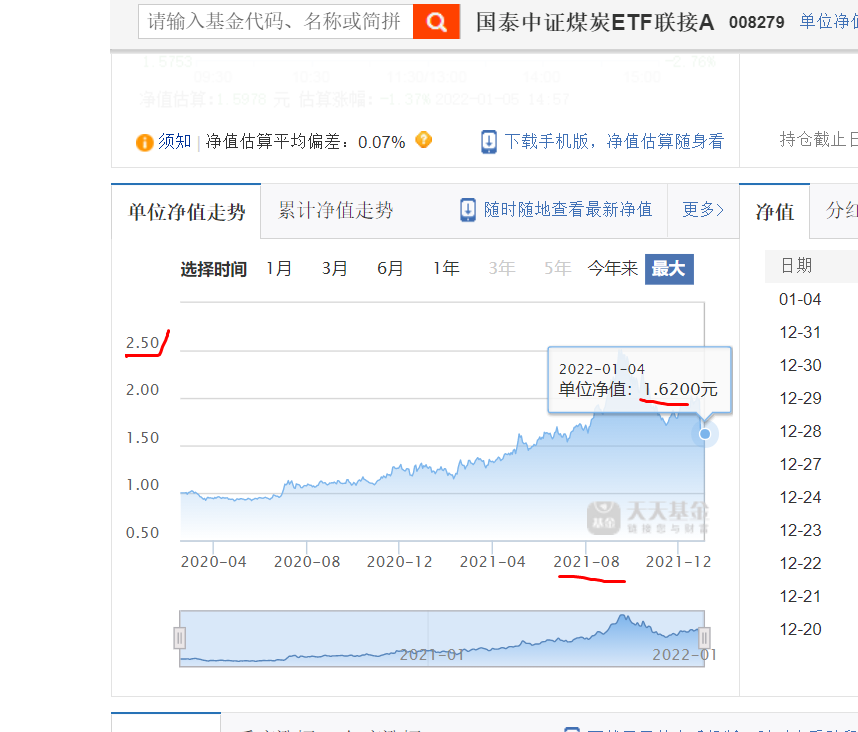Open the 单位净值 link next to fund code
This screenshot has width=858, height=732.
click(828, 21)
